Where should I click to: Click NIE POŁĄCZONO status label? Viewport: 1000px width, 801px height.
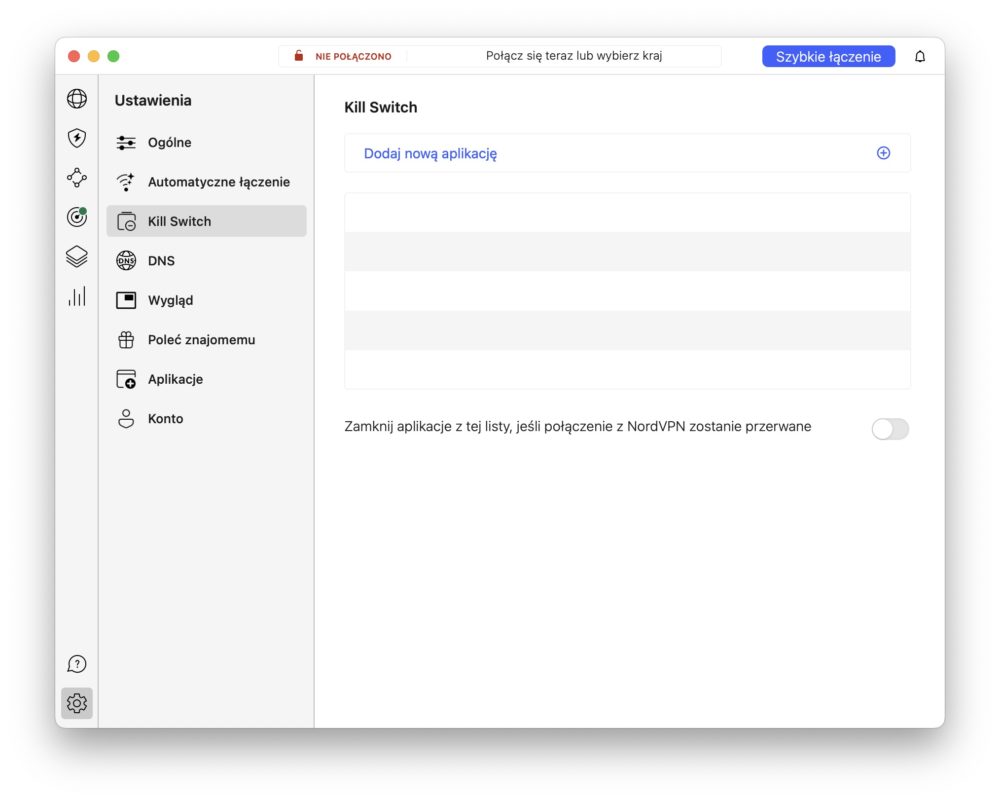click(x=353, y=57)
